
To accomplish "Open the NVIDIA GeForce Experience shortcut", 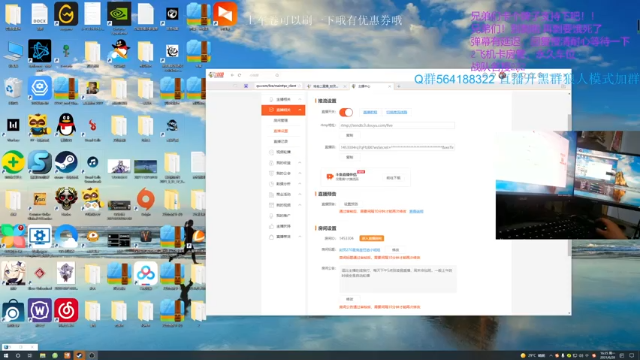I will tap(119, 13).
